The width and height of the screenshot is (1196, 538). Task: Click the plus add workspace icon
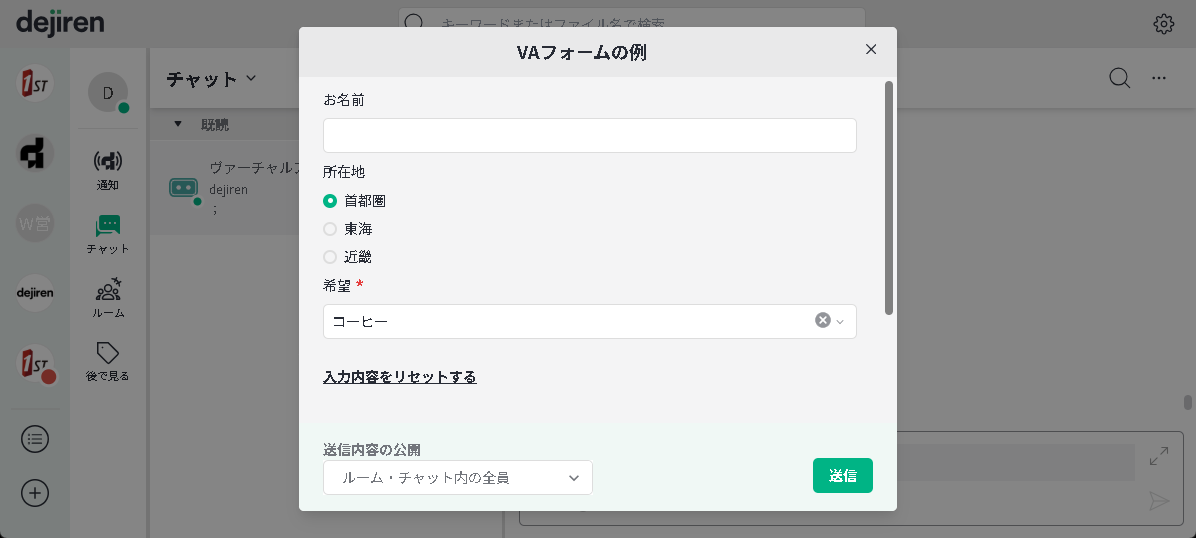coord(35,493)
